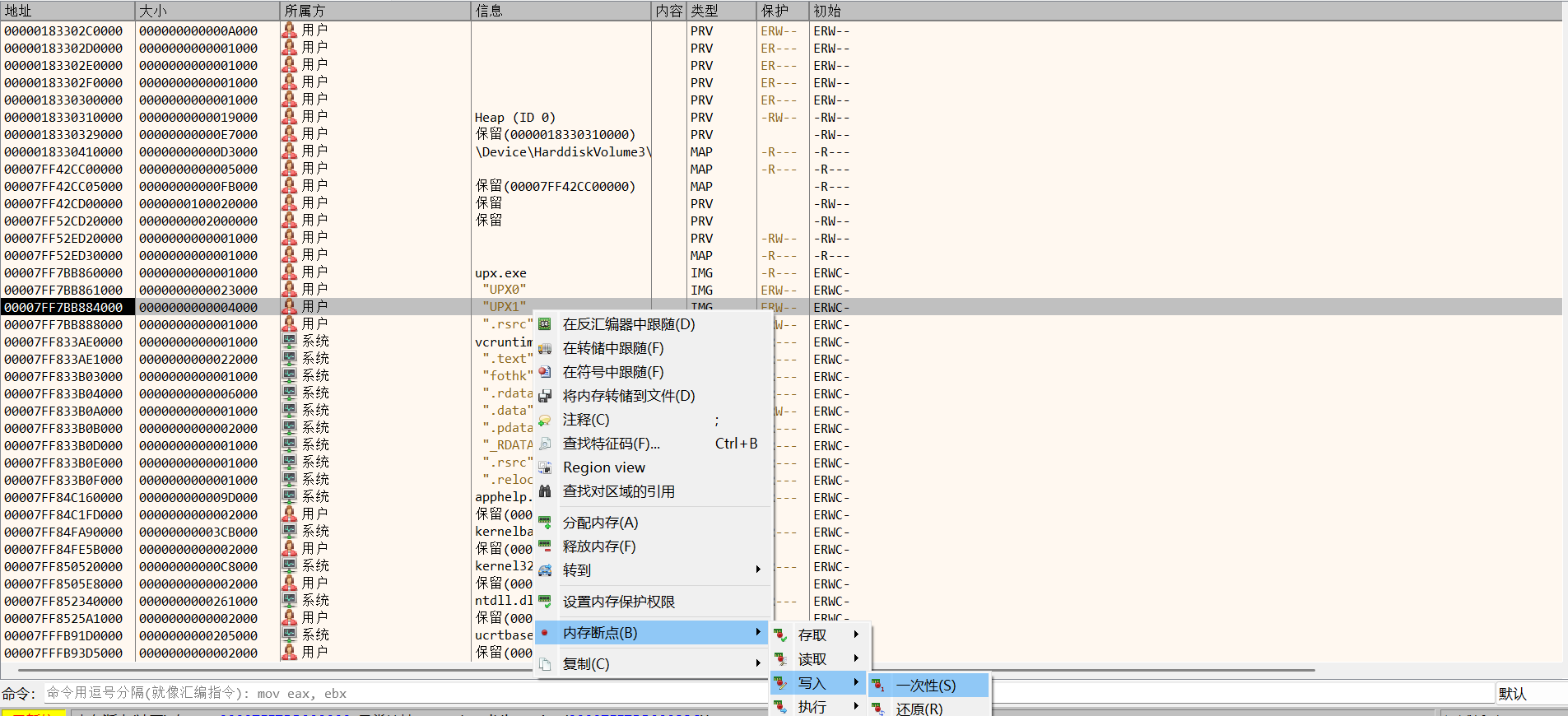Viewport: 1568px width, 716px height.
Task: Expand the 读取 breakpoint submenu arrow
Action: tap(856, 658)
